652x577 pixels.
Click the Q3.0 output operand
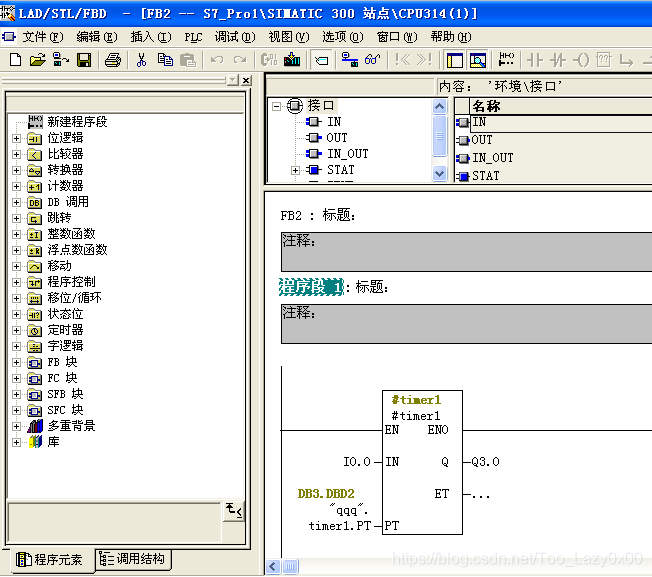485,462
